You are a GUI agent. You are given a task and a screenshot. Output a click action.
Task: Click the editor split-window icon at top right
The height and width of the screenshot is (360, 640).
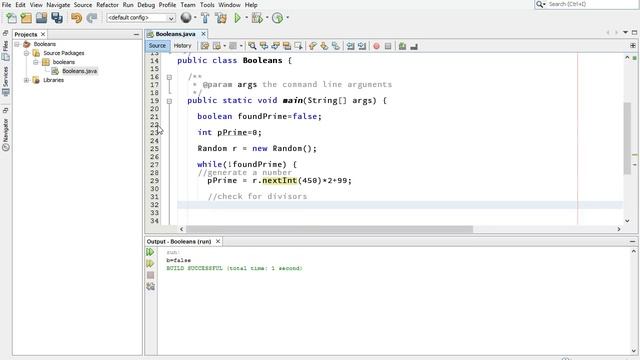pyautogui.click(x=633, y=46)
